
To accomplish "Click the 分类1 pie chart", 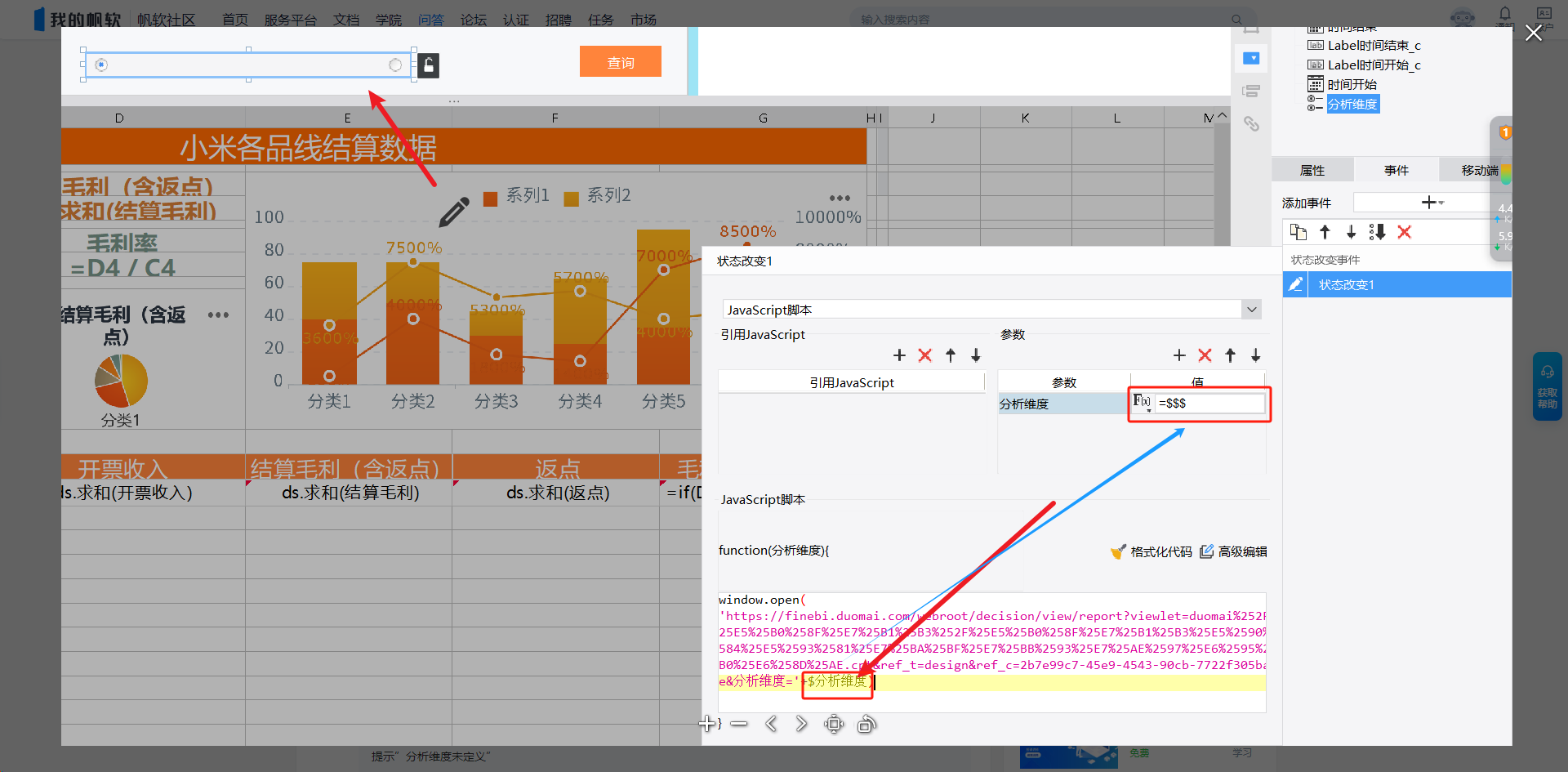I will 121,381.
